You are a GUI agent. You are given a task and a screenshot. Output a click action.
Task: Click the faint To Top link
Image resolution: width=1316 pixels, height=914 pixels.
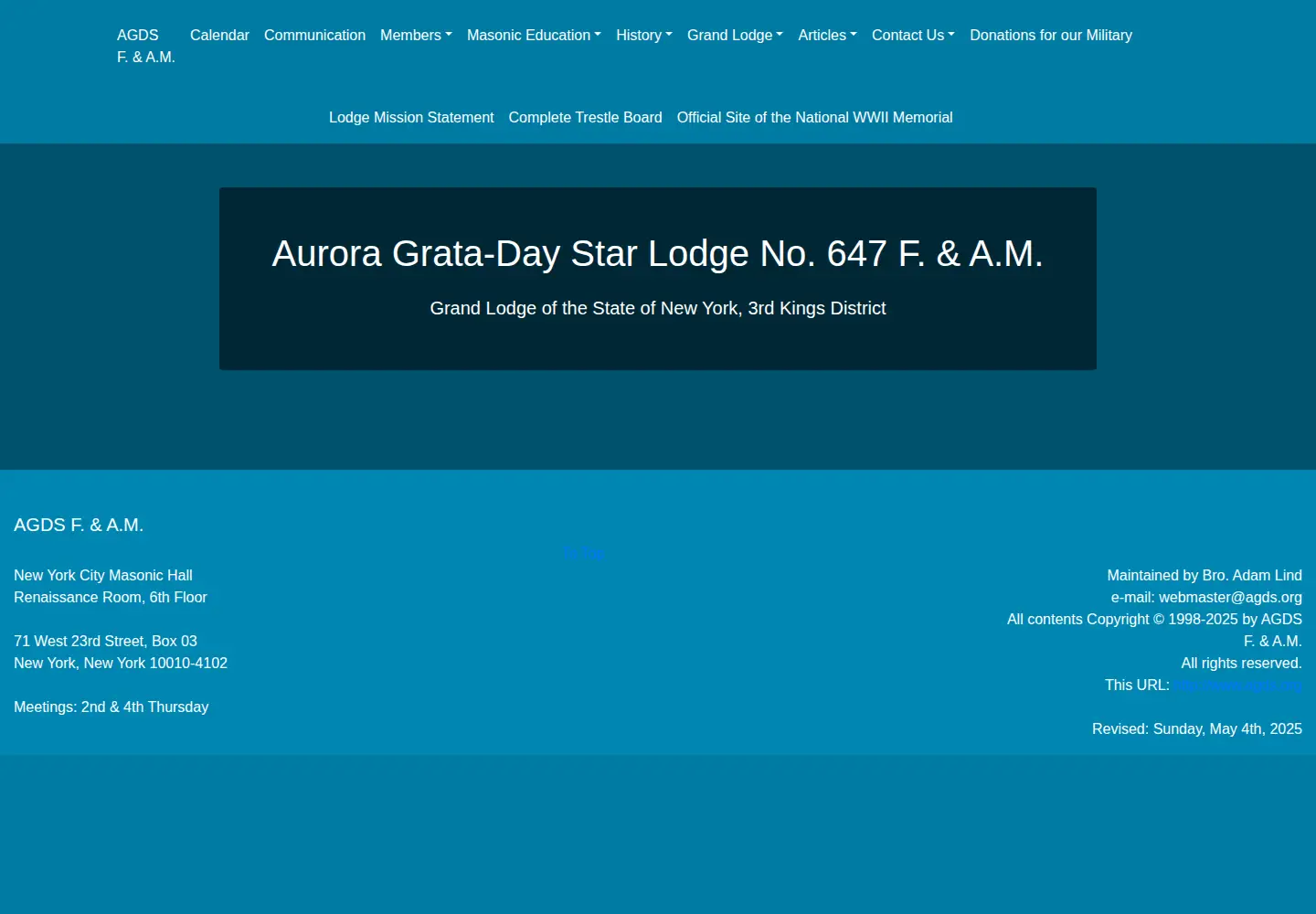coord(583,553)
